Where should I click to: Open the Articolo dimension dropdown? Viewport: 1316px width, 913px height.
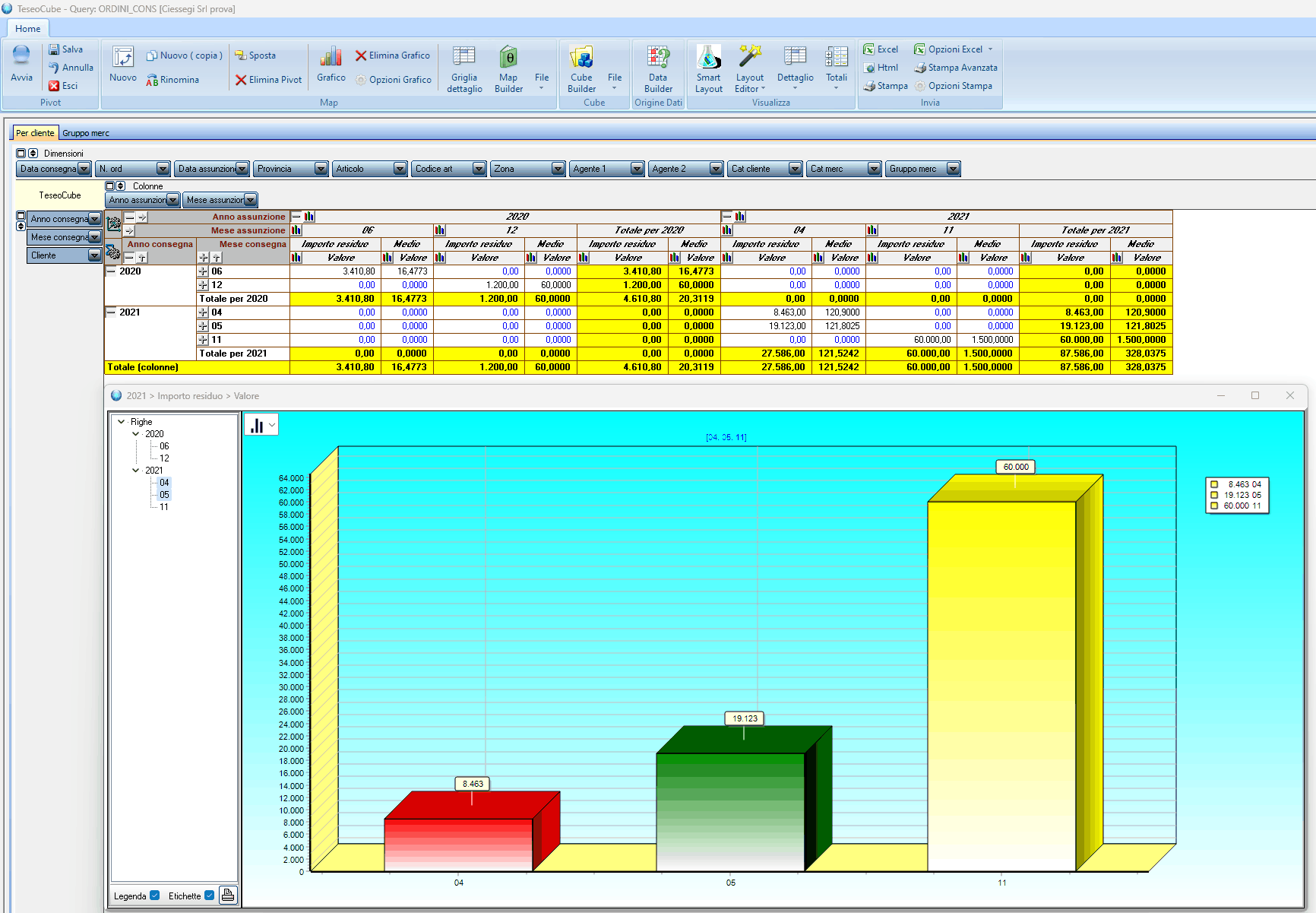pos(400,169)
